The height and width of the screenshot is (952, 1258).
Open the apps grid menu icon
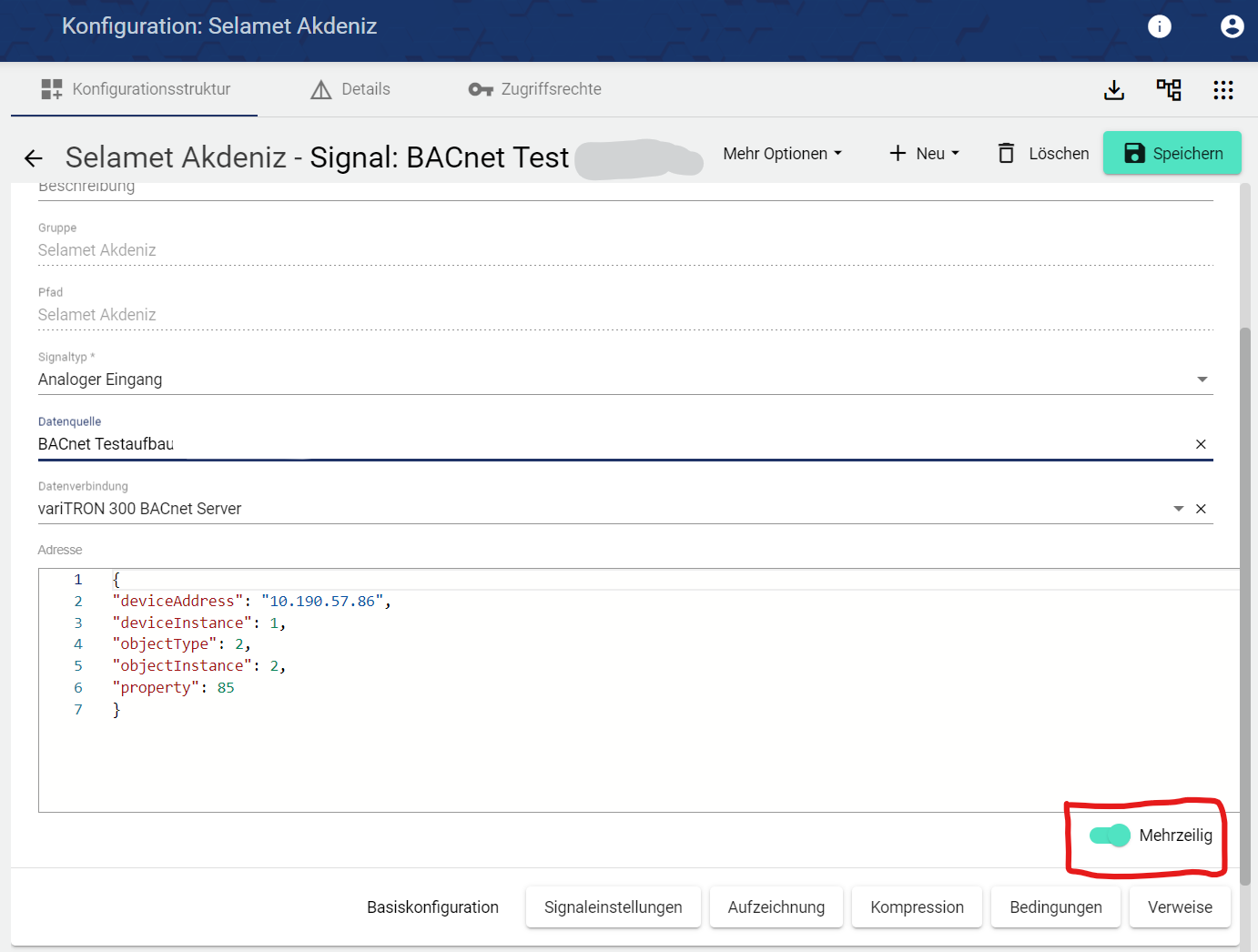click(x=1222, y=89)
